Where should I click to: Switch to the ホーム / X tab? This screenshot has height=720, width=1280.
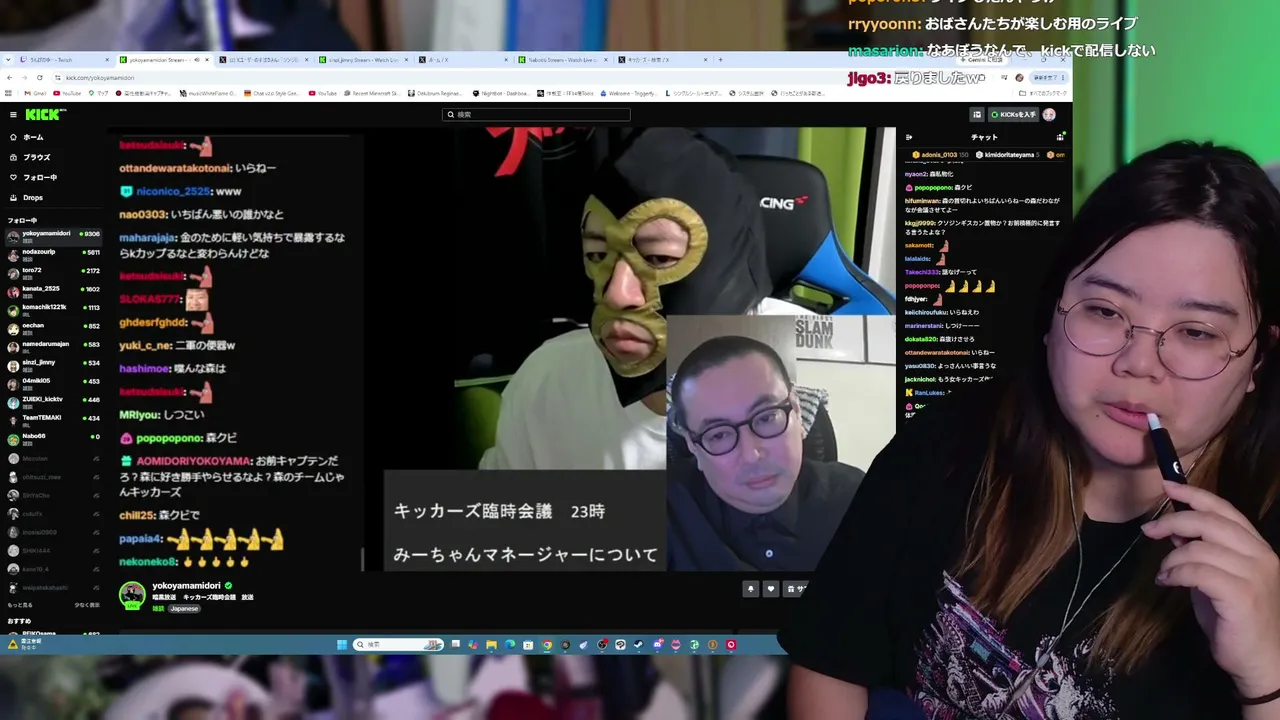coord(463,60)
